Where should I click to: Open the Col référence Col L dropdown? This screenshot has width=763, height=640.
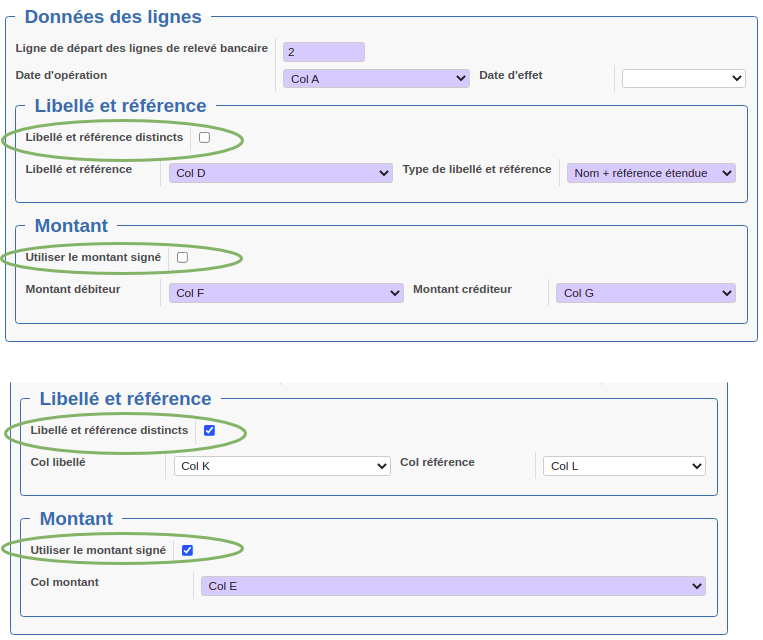coord(624,466)
